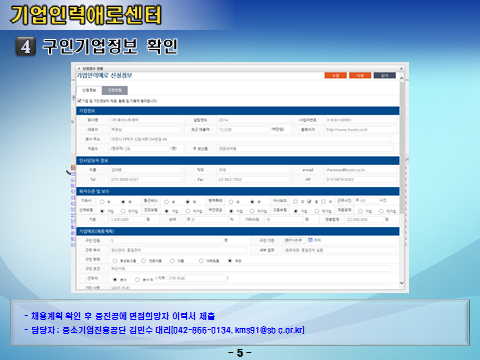
Task: Click the scrollbar down arrow in the form
Action: tap(402, 283)
